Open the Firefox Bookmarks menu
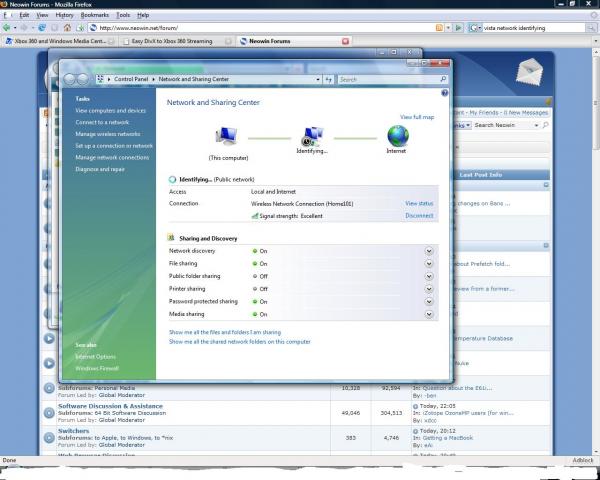The width and height of the screenshot is (600, 480). (x=95, y=15)
